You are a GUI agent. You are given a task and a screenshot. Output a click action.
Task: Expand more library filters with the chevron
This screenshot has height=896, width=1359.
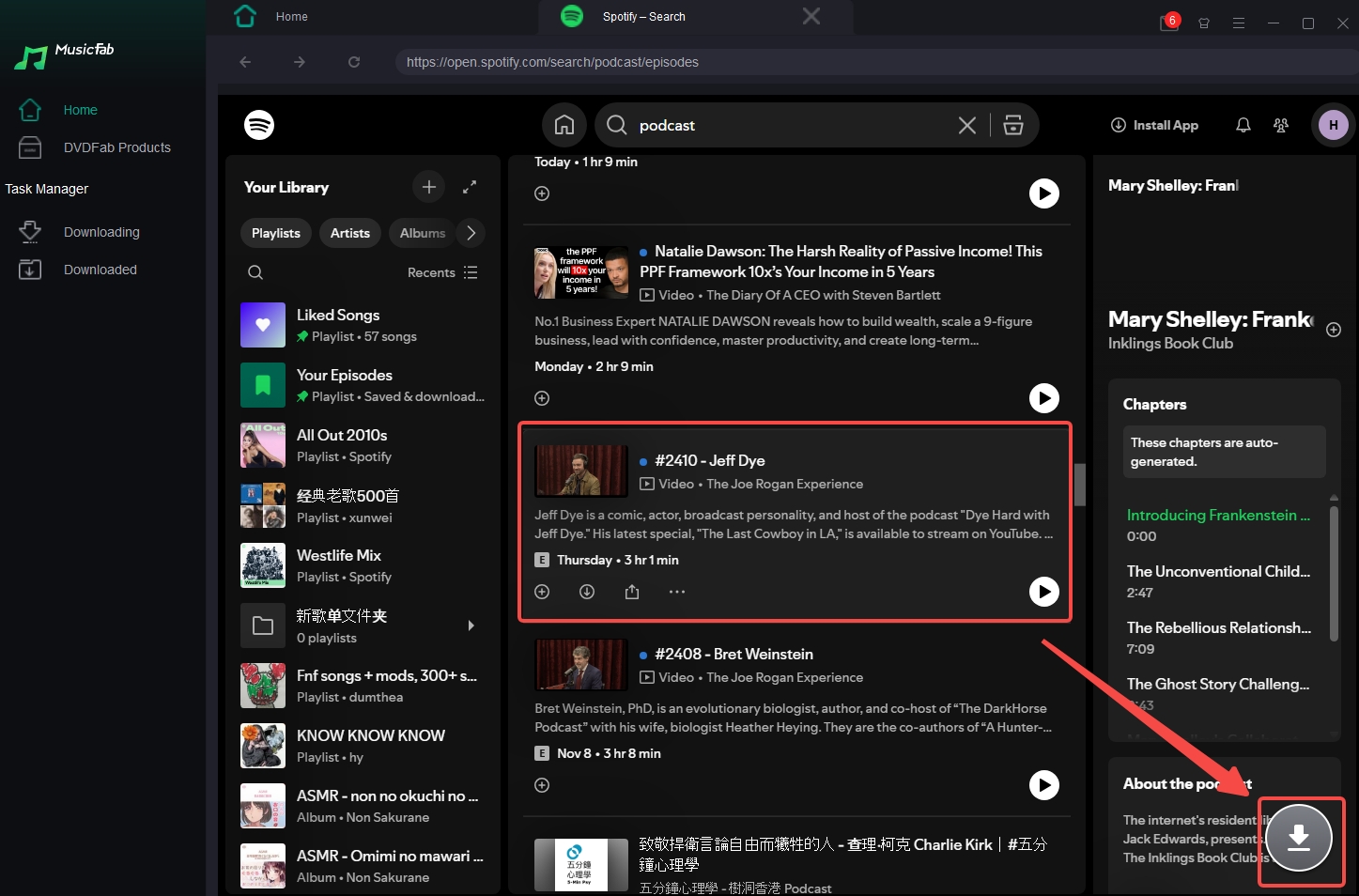point(471,233)
